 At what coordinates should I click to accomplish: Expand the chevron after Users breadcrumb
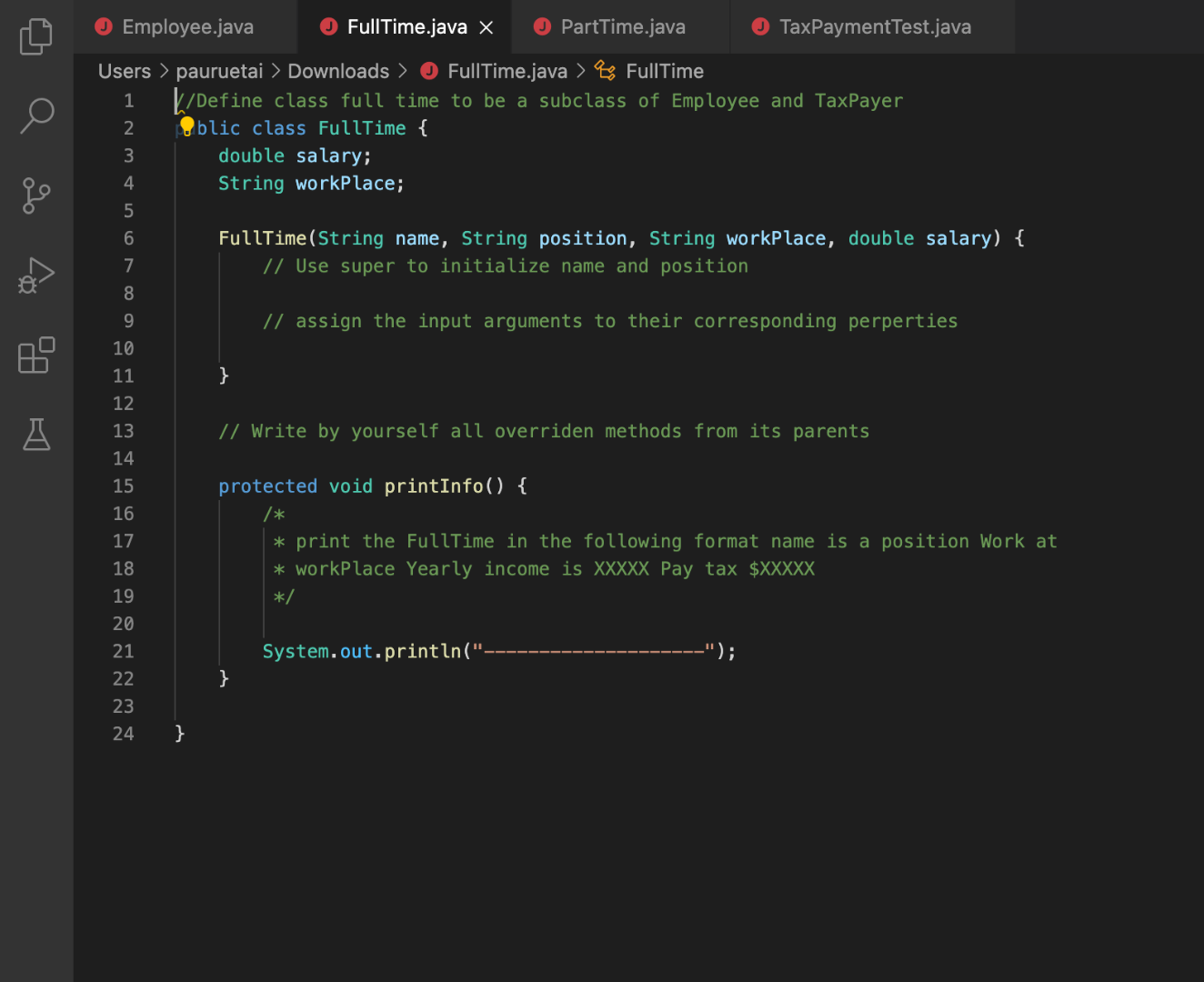click(x=164, y=71)
